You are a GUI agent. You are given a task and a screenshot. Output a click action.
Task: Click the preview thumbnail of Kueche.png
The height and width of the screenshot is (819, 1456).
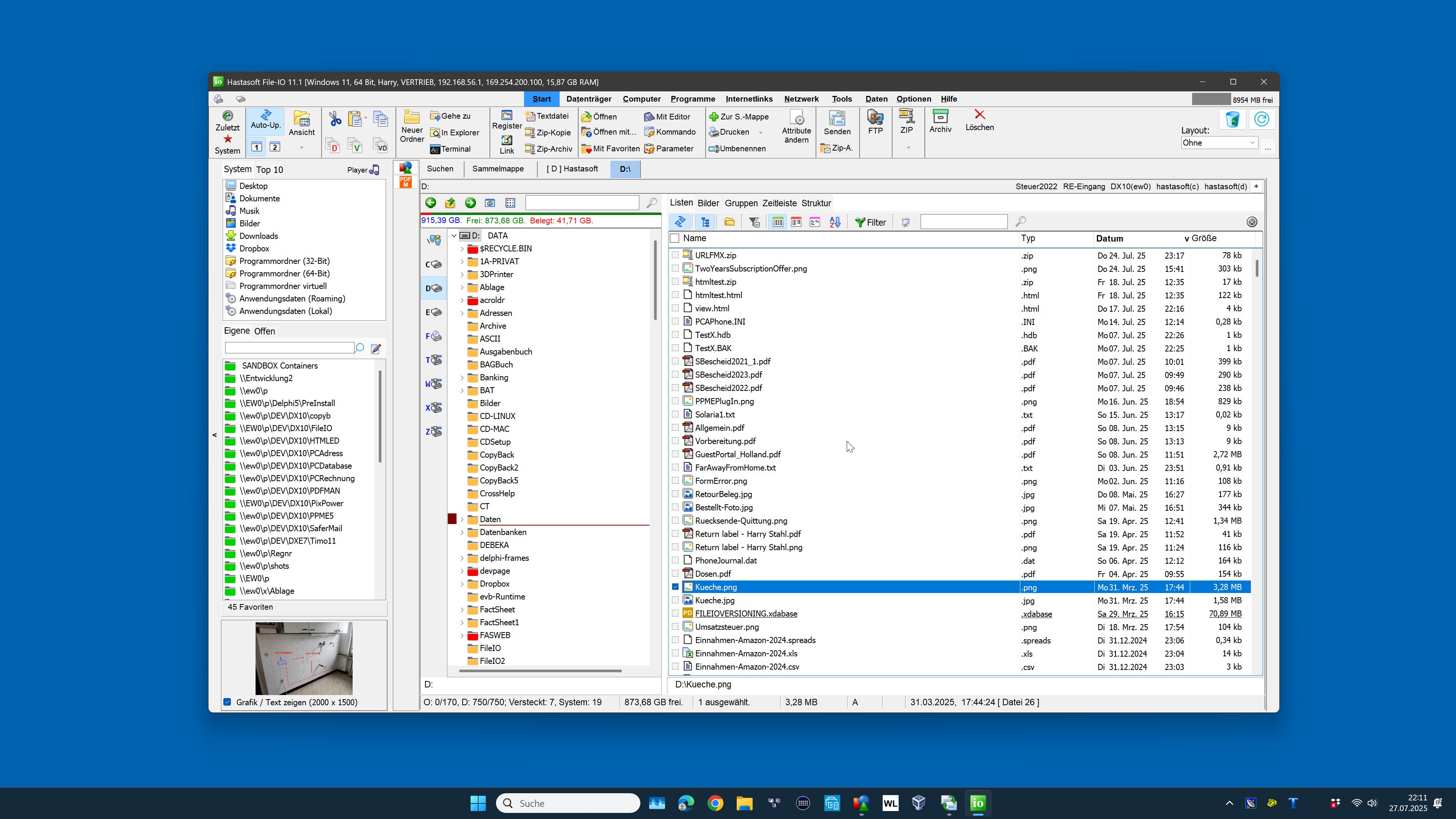[x=303, y=659]
